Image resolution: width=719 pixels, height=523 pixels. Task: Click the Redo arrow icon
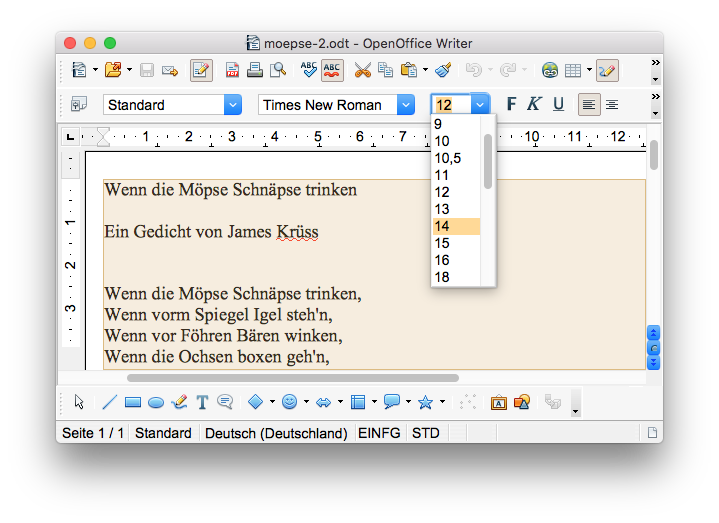(508, 70)
